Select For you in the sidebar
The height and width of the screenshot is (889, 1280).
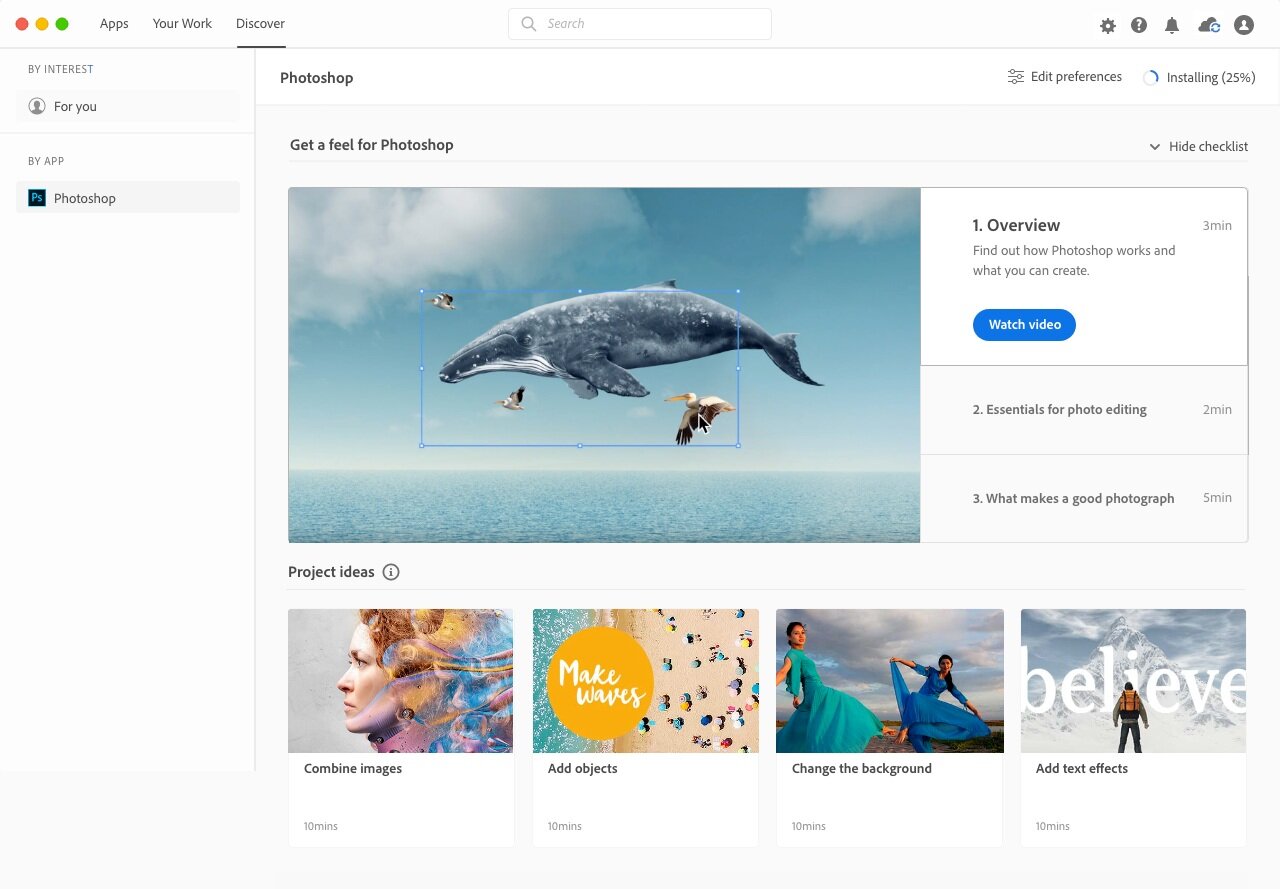[128, 106]
